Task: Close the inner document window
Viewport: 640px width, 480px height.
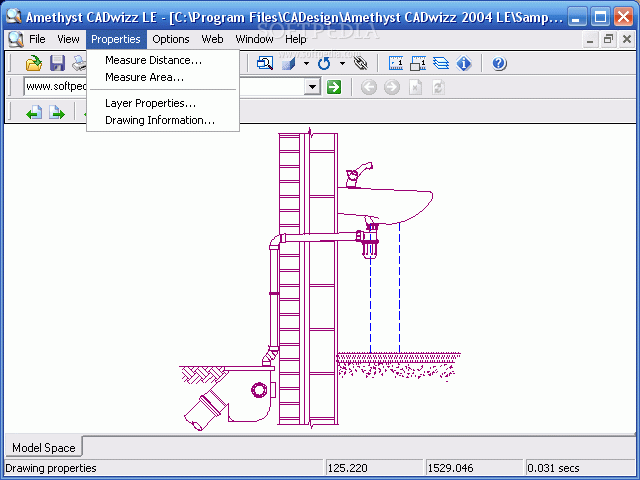Action: 627,40
